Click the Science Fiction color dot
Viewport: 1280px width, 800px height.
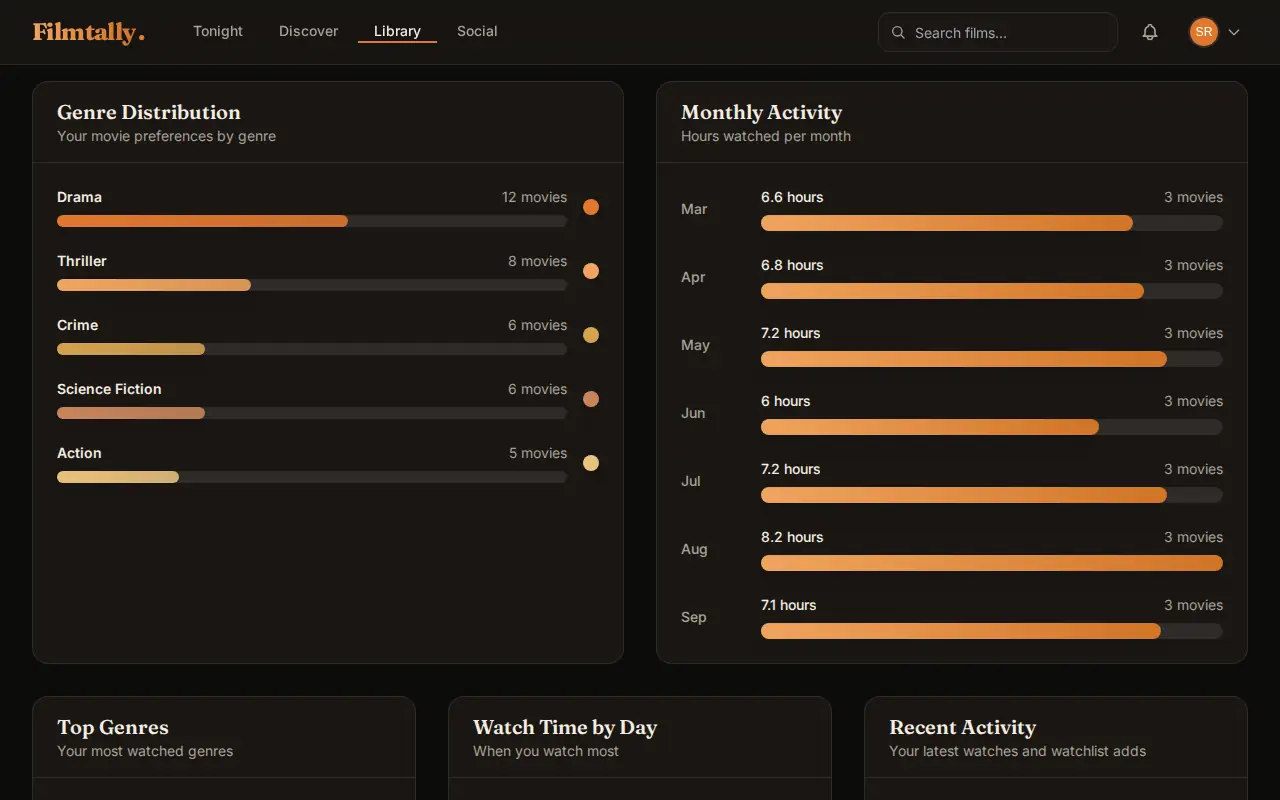pos(591,399)
